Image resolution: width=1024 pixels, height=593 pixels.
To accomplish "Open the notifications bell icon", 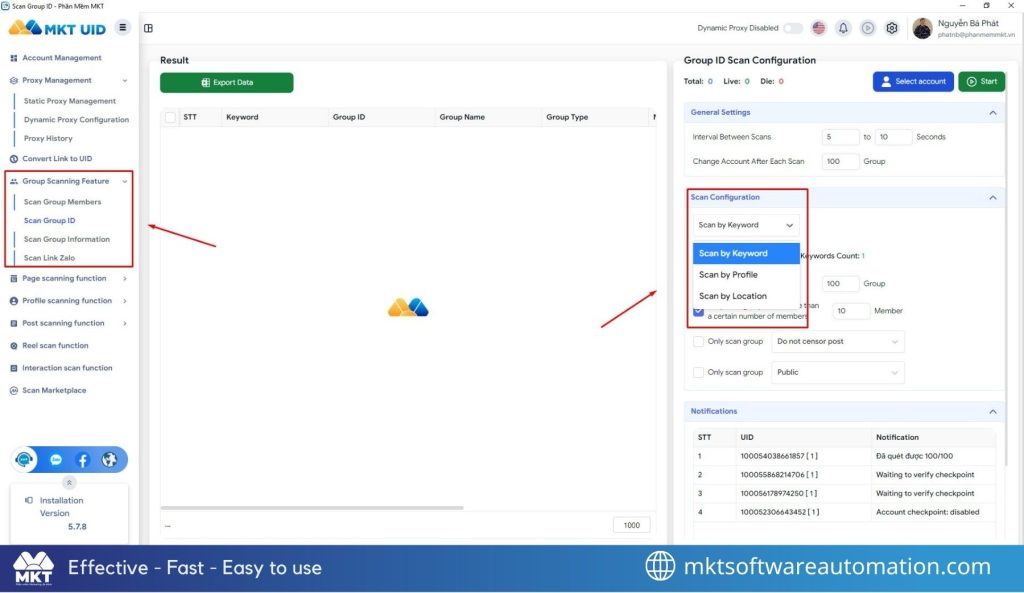I will (843, 28).
